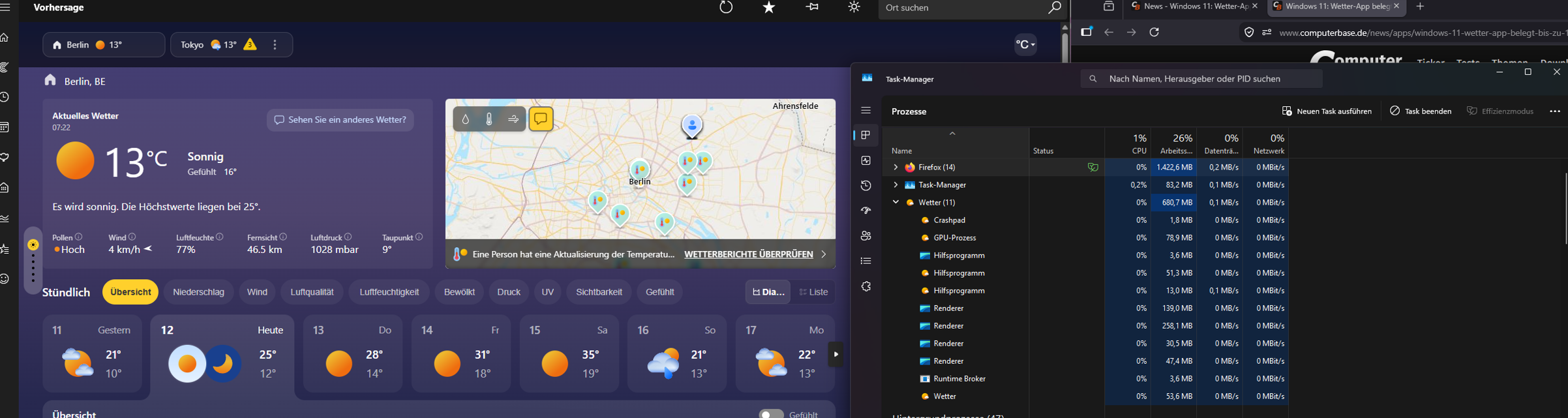Image resolution: width=1568 pixels, height=418 pixels.
Task: Open Task Manager Performance sidebar icon
Action: pyautogui.click(x=866, y=160)
